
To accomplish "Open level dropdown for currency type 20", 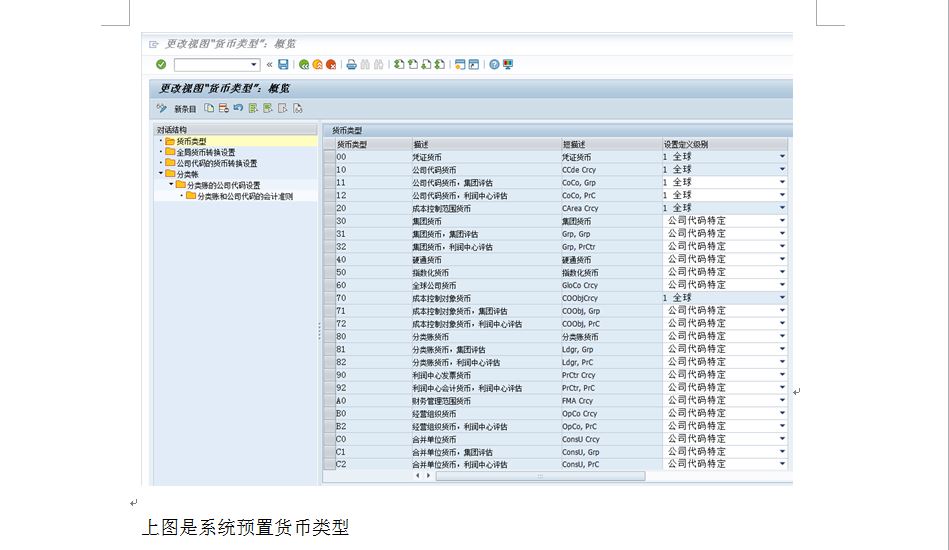I will [x=782, y=208].
